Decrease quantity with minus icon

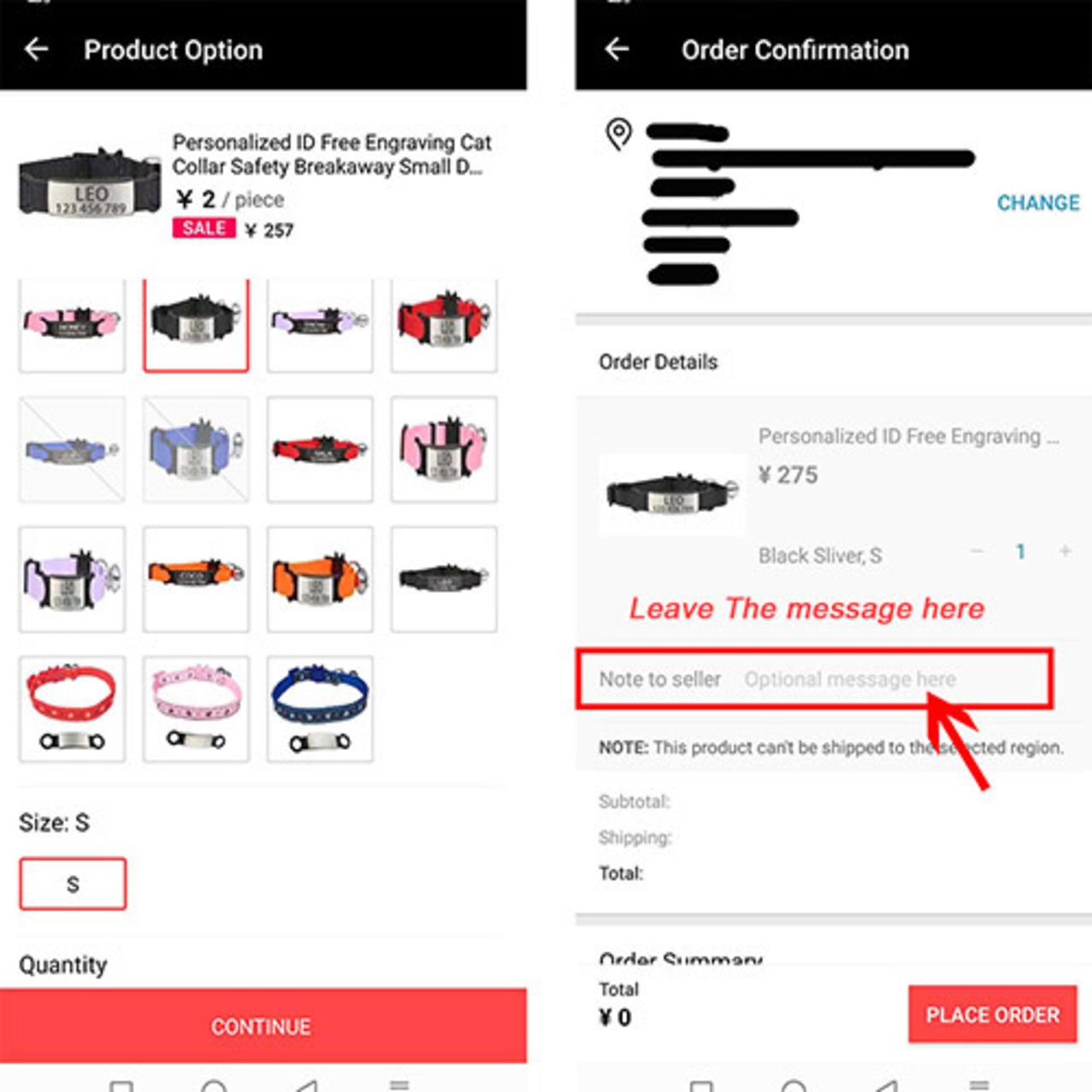[x=977, y=551]
